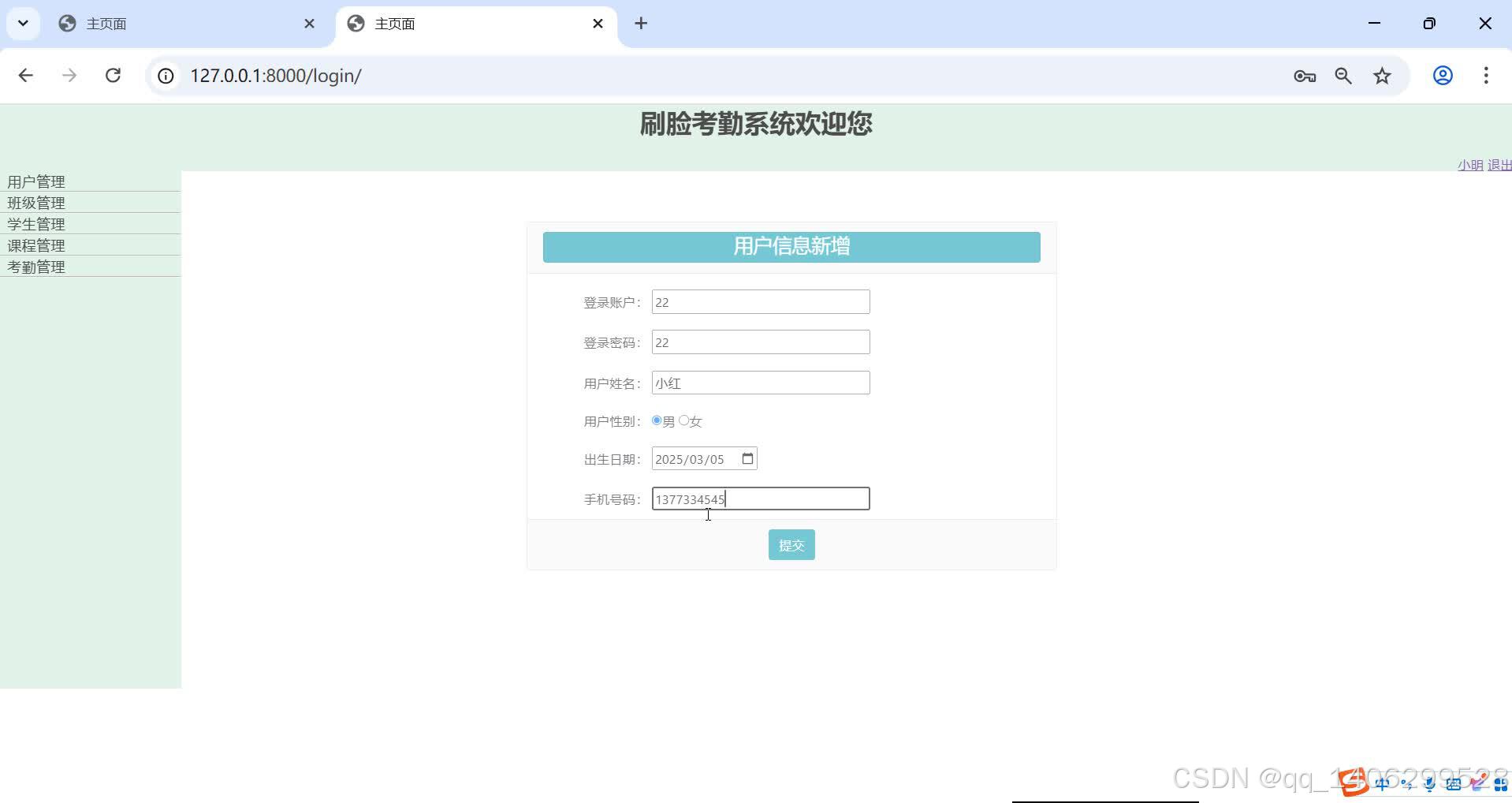Select the 女 gender radio button

(683, 420)
